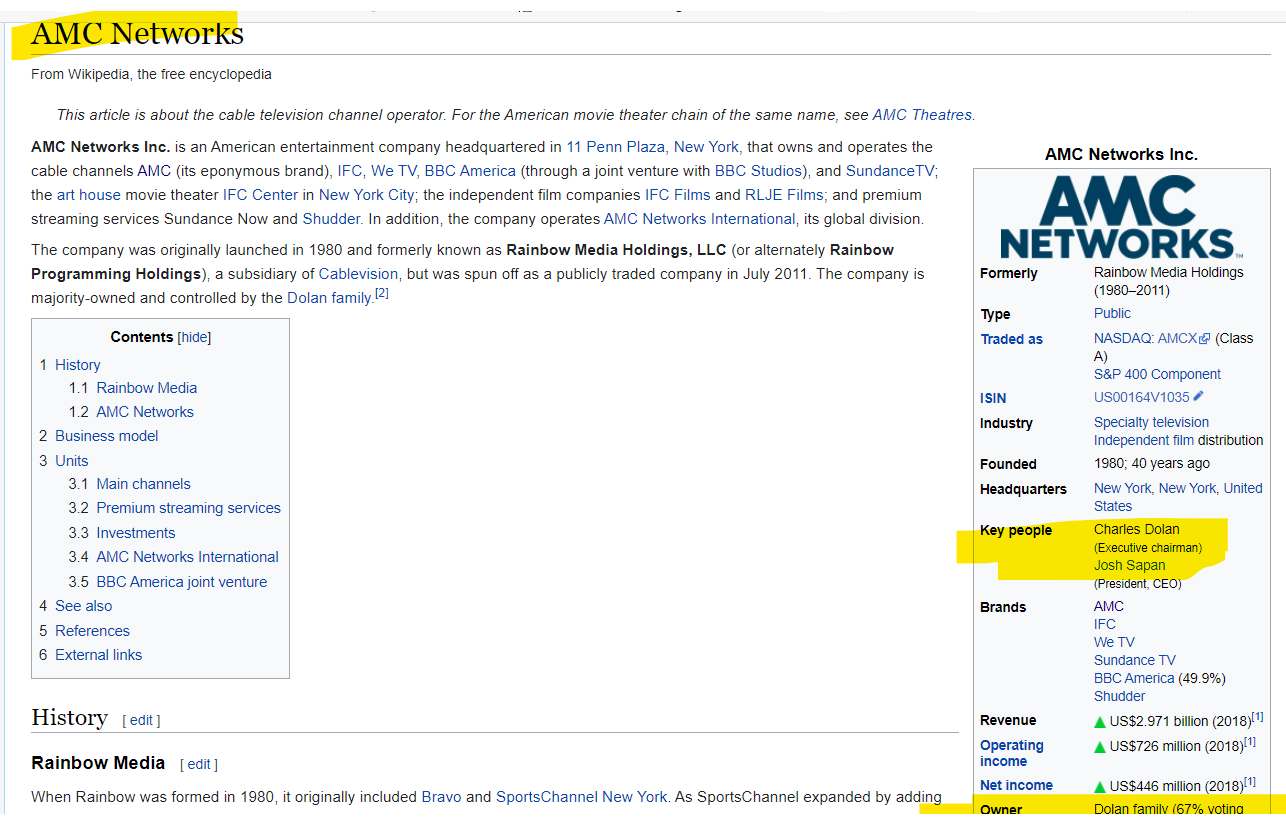This screenshot has height=837, width=1286.
Task: Open the Public type link in infobox
Action: coord(1112,313)
